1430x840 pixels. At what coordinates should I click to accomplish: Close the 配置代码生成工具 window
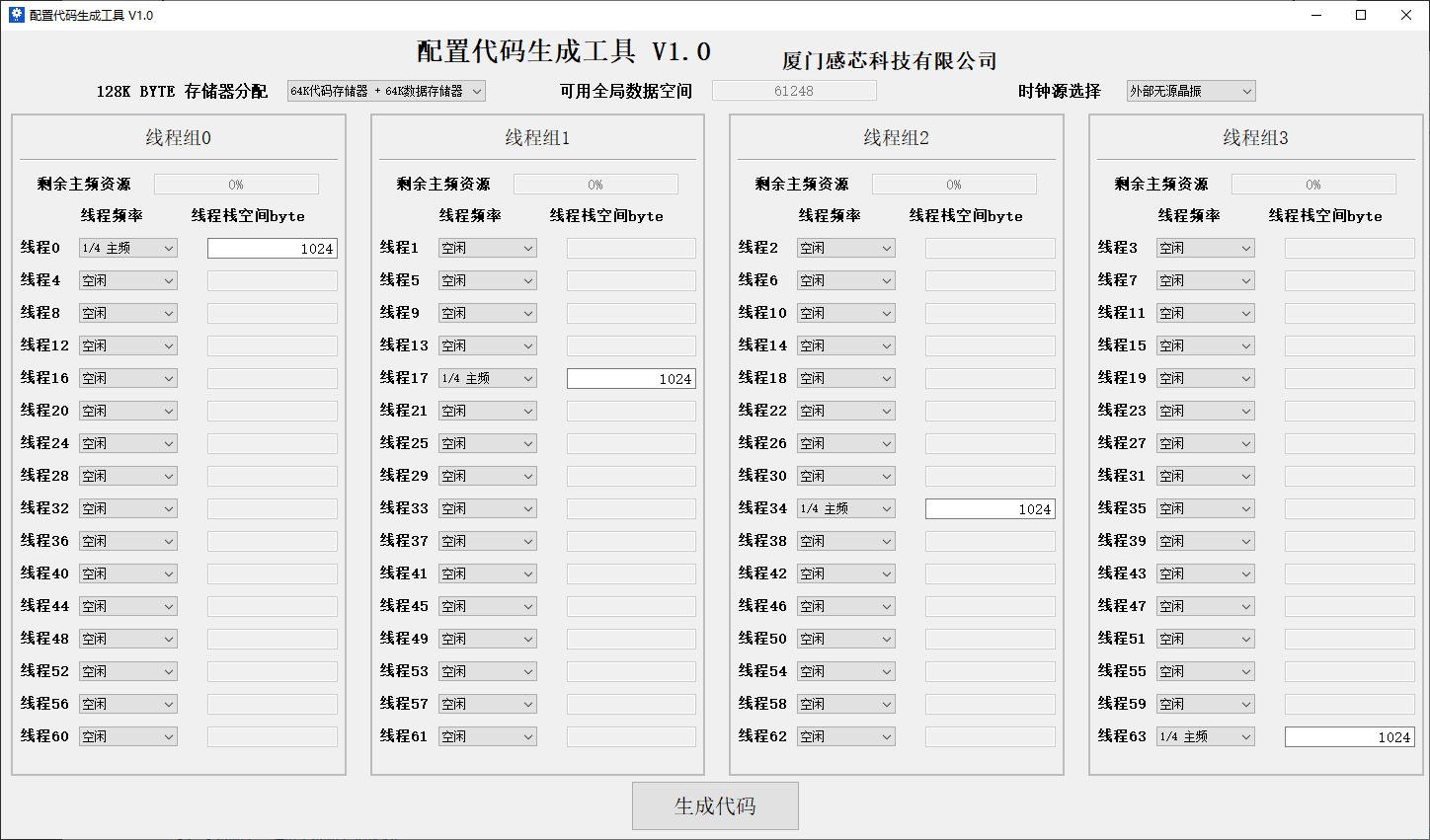pyautogui.click(x=1406, y=15)
